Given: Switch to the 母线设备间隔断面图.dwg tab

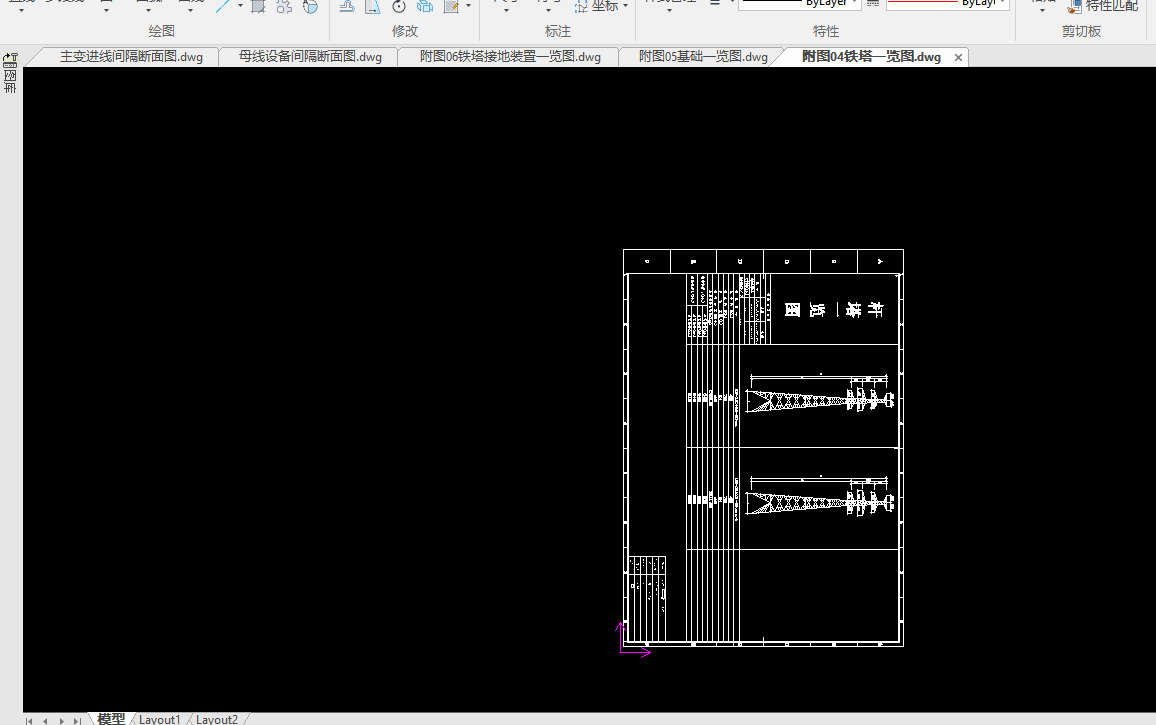Looking at the screenshot, I should coord(310,57).
